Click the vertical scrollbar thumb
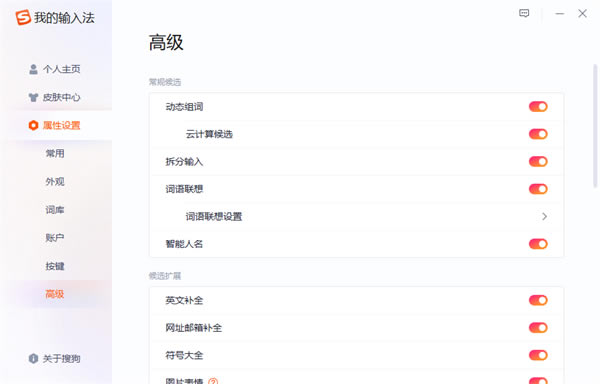 point(595,125)
